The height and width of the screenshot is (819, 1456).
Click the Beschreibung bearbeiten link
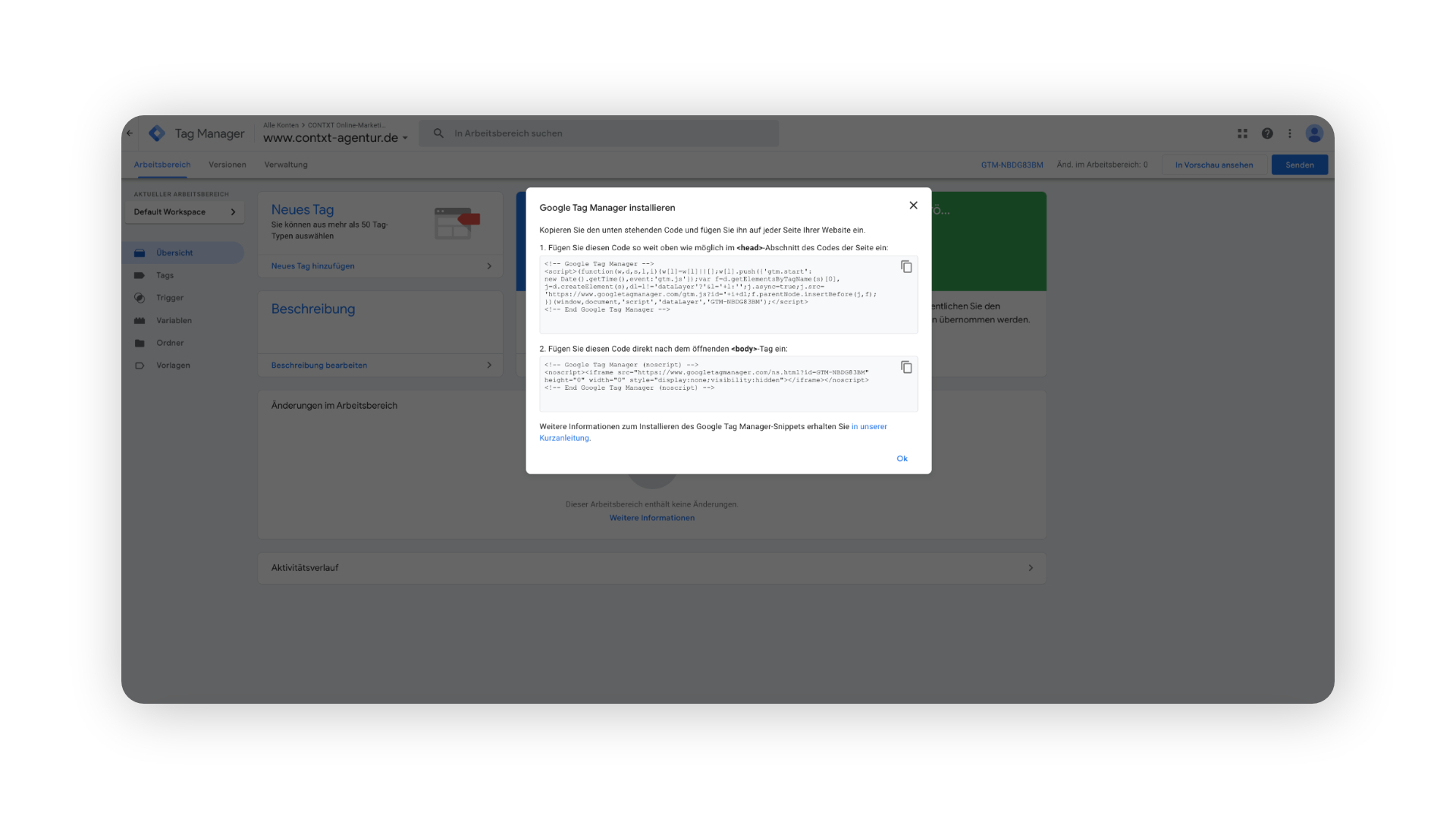click(319, 366)
